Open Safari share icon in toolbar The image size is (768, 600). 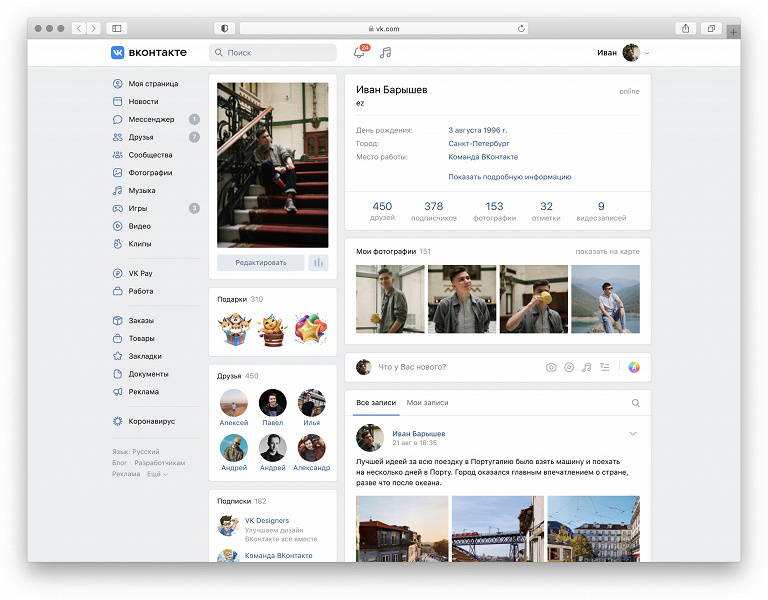[686, 28]
